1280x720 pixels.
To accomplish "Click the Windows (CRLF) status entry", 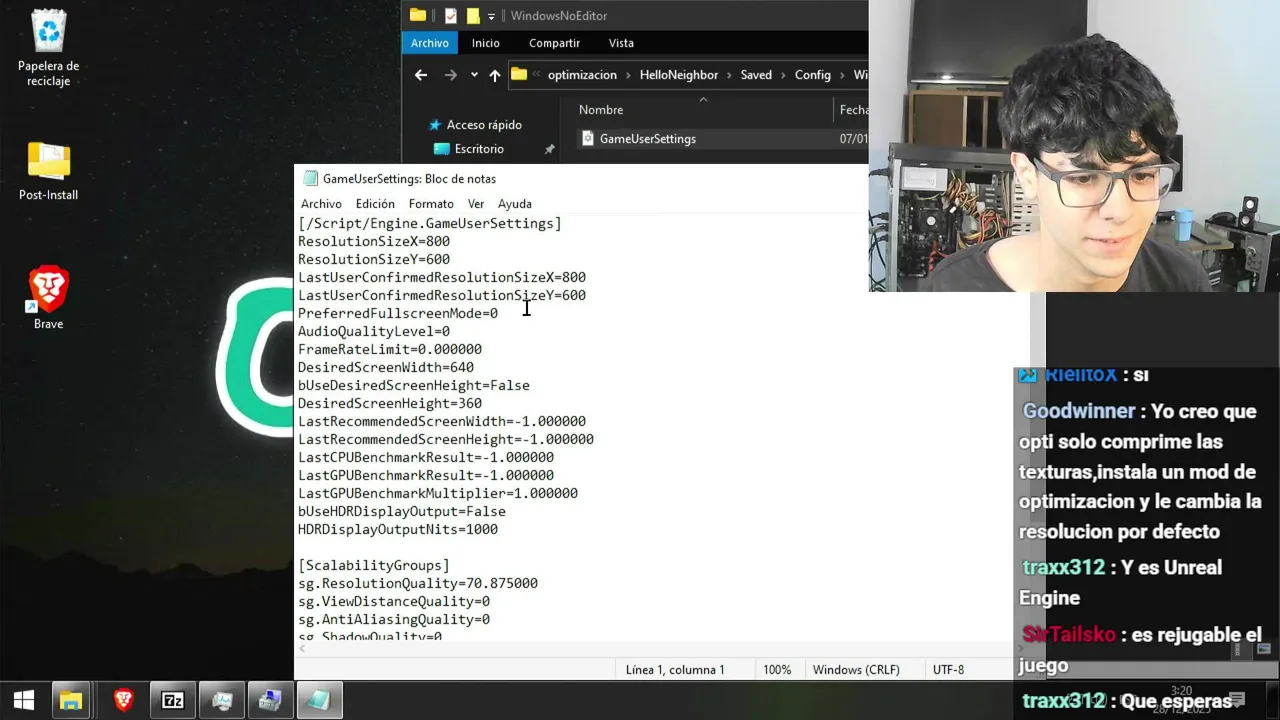I will tap(856, 670).
